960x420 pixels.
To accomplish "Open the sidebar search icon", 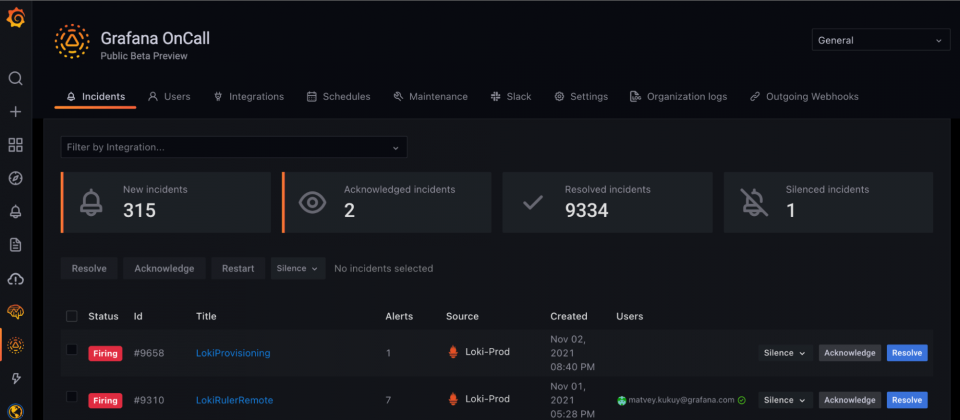I will [x=15, y=78].
